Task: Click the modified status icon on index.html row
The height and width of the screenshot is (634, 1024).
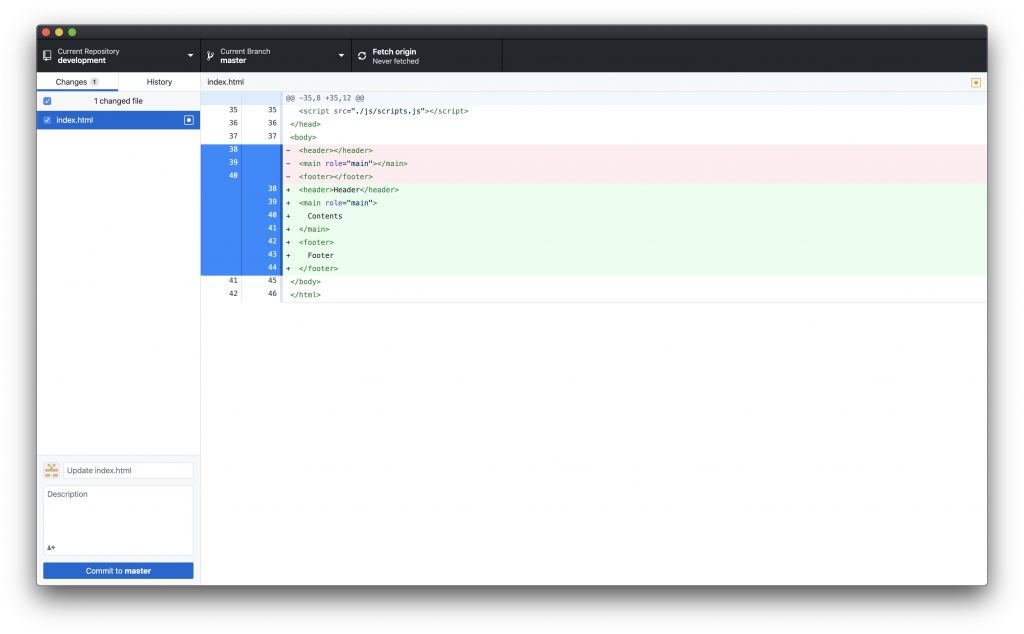Action: tap(189, 120)
